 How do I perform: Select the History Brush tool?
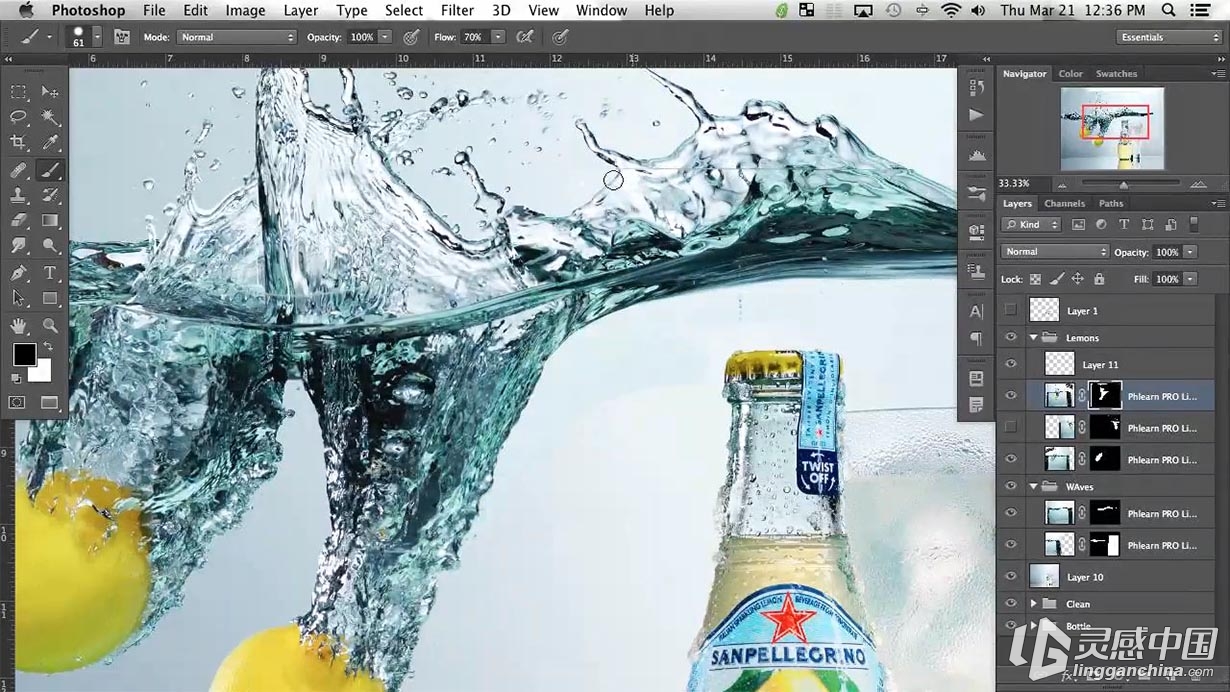tap(50, 195)
